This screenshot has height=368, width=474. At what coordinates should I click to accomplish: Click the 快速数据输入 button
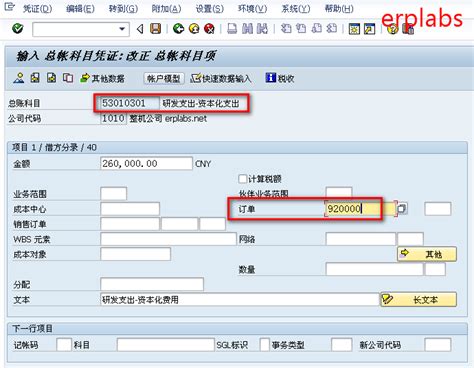(221, 79)
